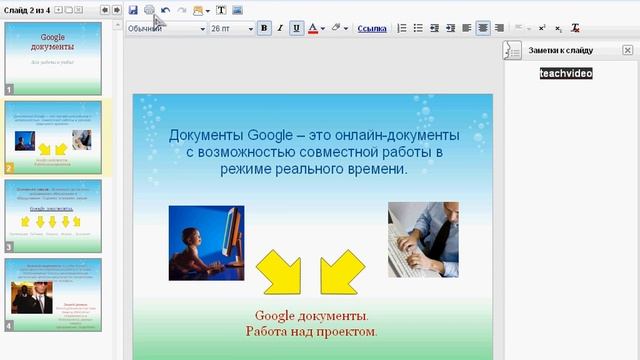Select the typing hands image
Image resolution: width=640 pixels, height=360 pixels.
(423, 240)
